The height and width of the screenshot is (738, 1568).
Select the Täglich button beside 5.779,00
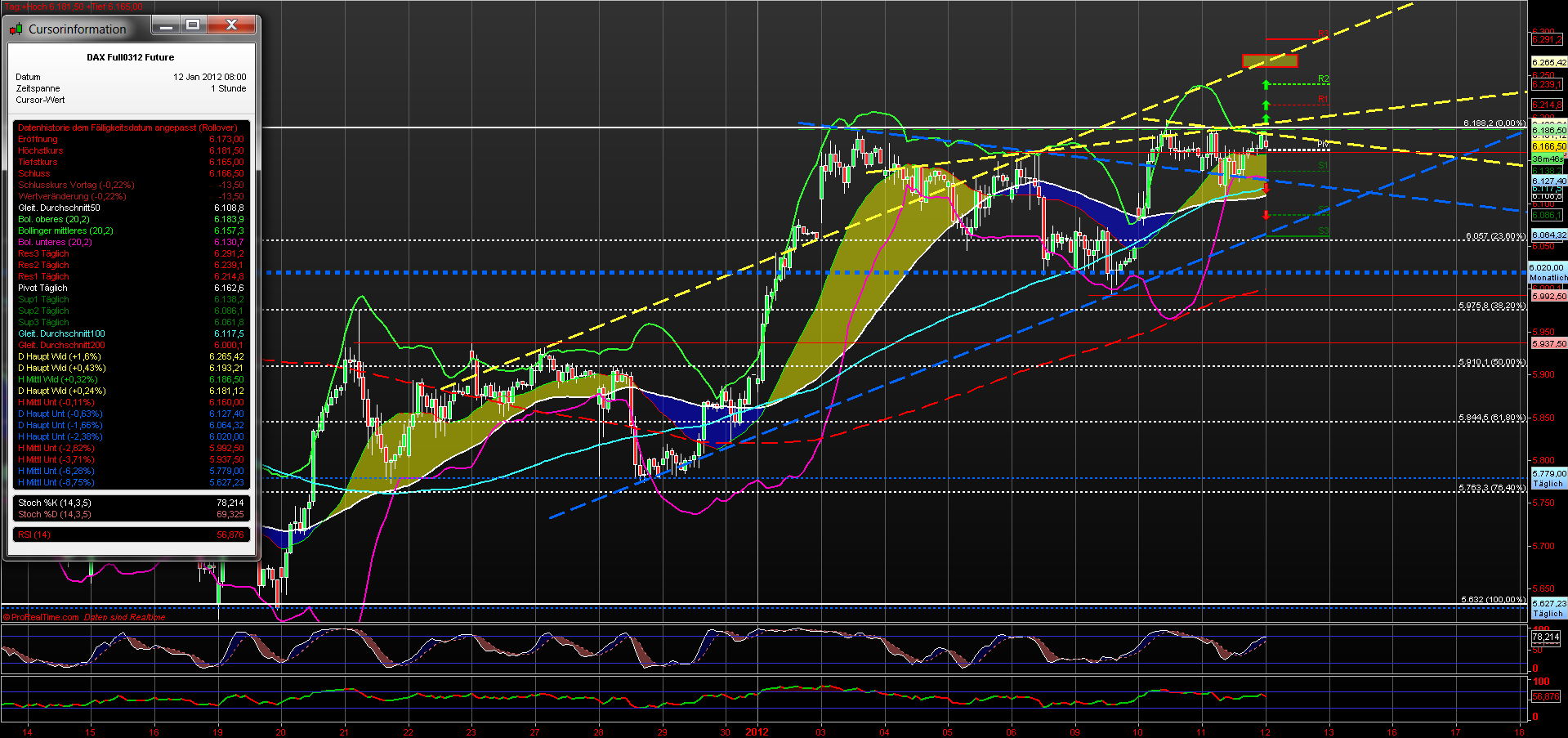click(x=1547, y=483)
